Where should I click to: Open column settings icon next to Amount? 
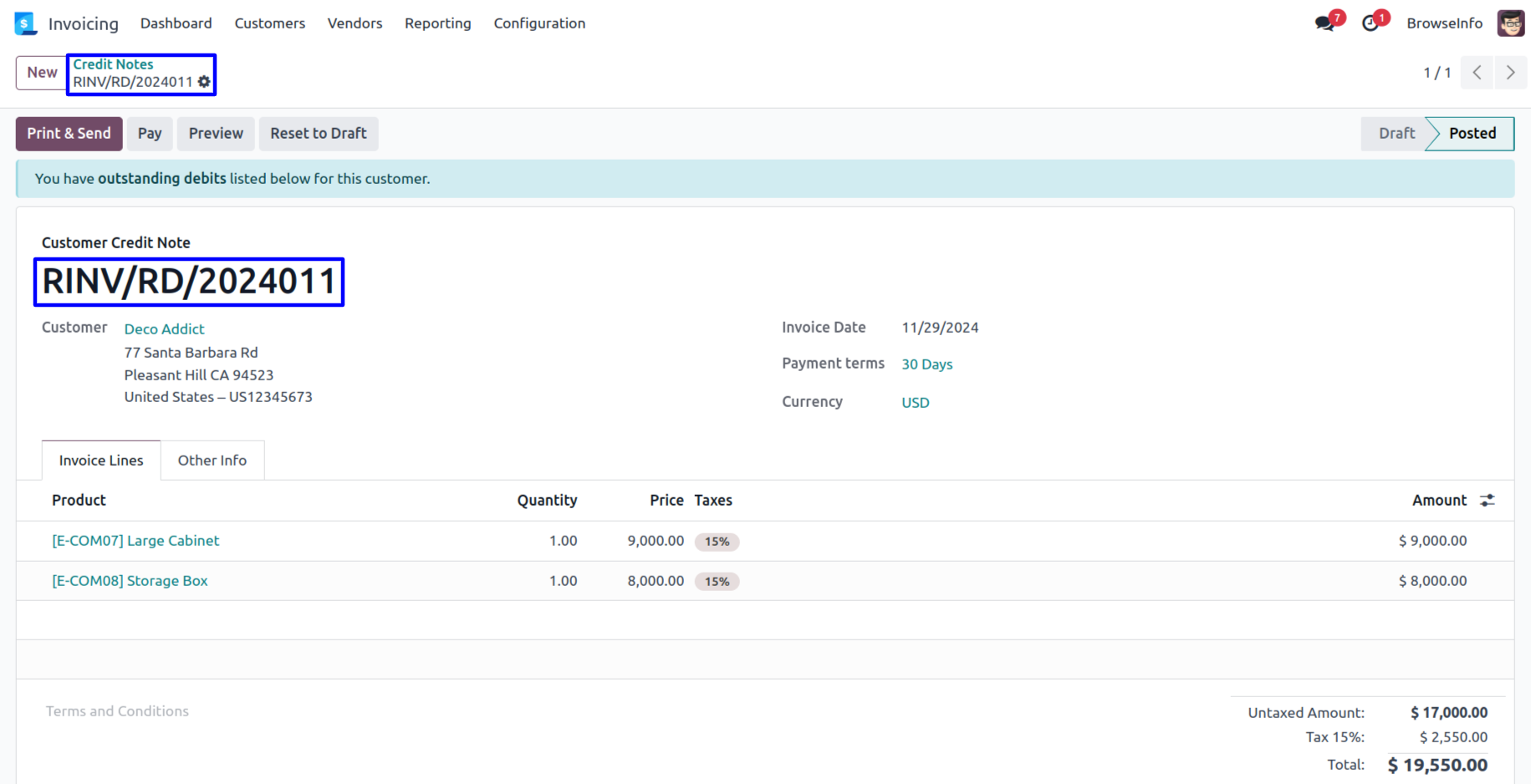point(1487,501)
